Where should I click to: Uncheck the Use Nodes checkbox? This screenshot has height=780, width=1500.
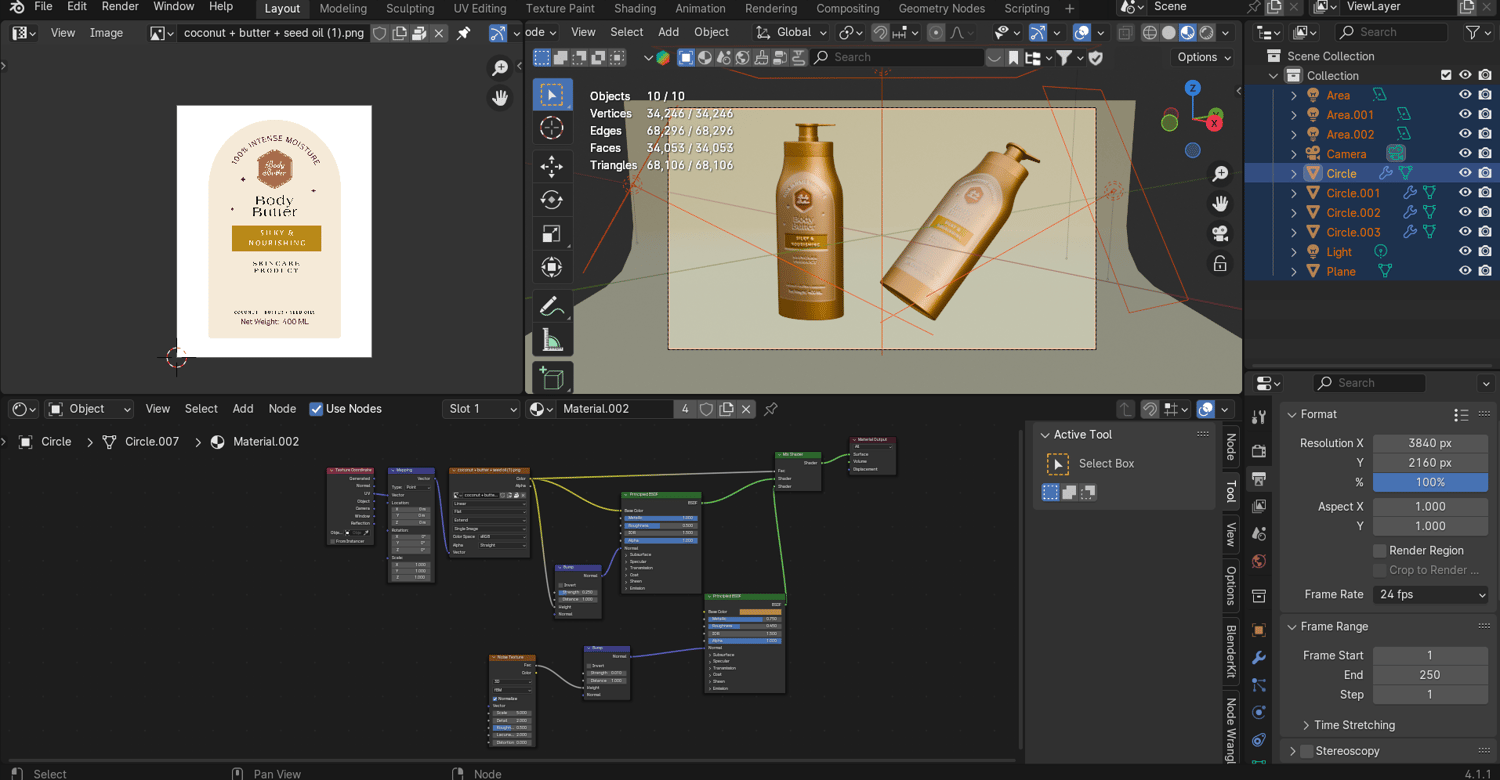click(316, 409)
